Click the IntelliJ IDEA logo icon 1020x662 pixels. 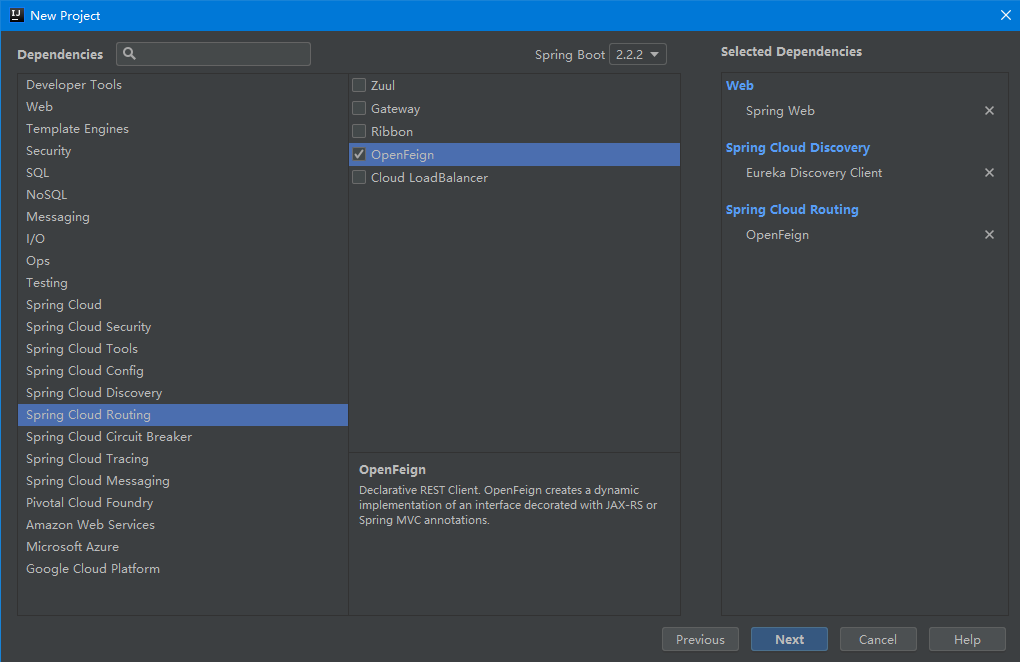click(x=16, y=15)
